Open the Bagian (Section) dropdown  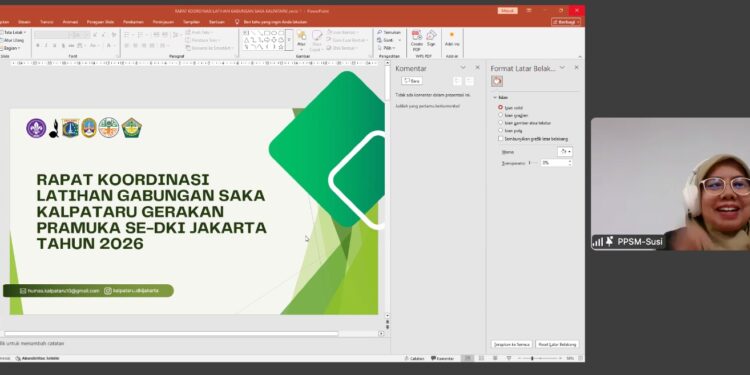tap(11, 48)
